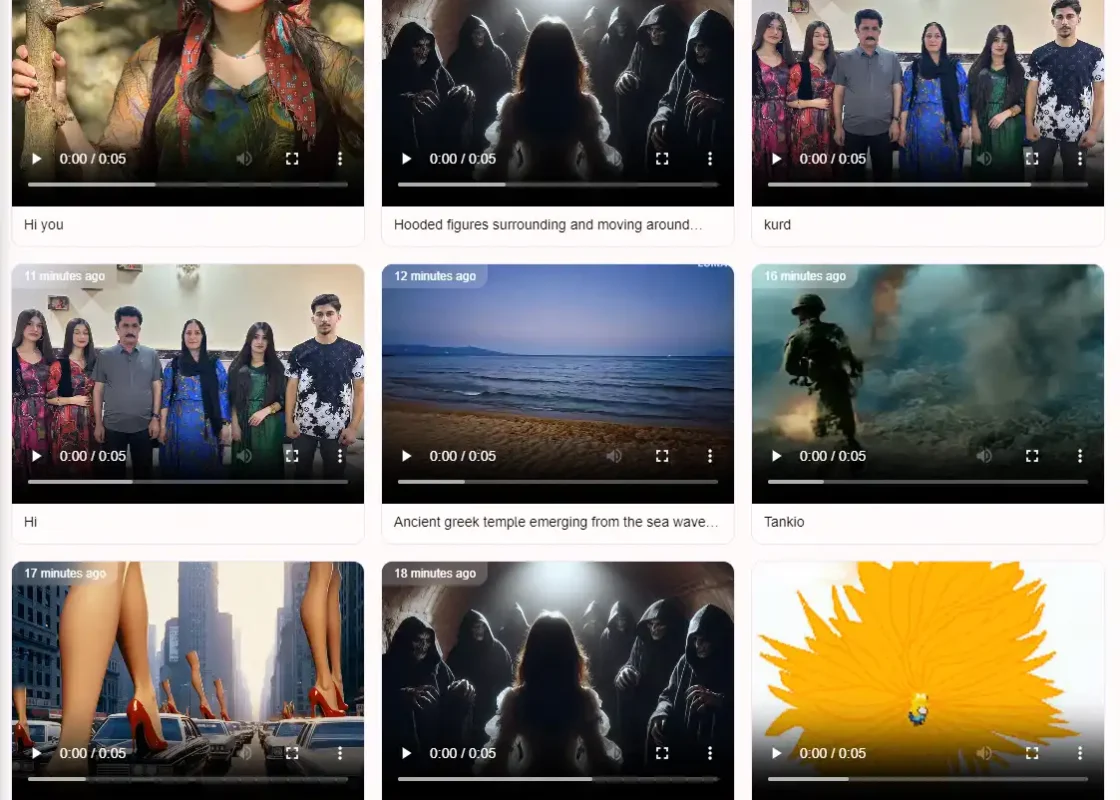Fullscreen the yellow flower video
The image size is (1120, 800).
click(x=1032, y=753)
